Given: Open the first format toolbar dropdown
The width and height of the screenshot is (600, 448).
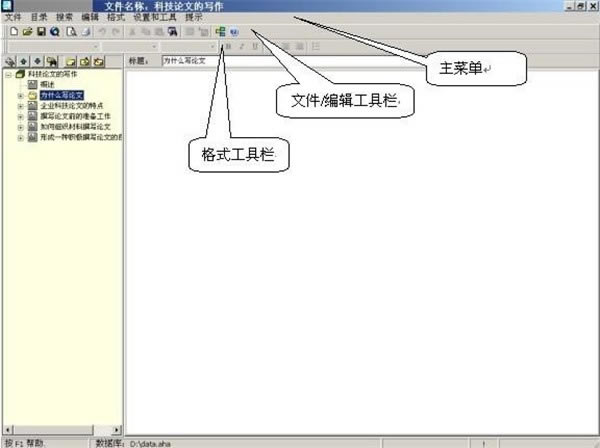Looking at the screenshot, I should coord(96,47).
